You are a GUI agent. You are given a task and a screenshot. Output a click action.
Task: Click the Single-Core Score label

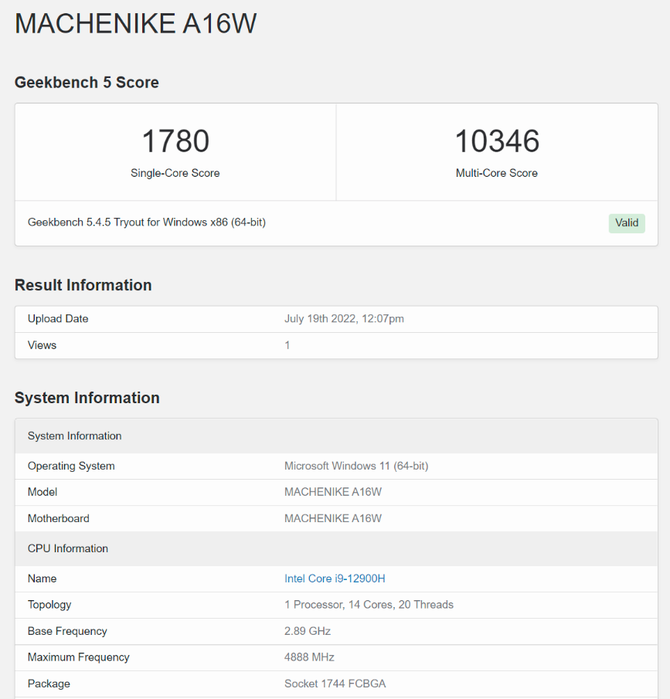175,173
